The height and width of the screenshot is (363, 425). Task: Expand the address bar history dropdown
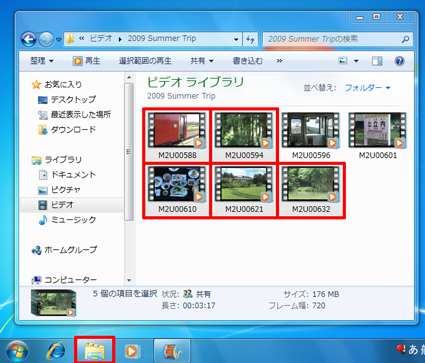236,39
